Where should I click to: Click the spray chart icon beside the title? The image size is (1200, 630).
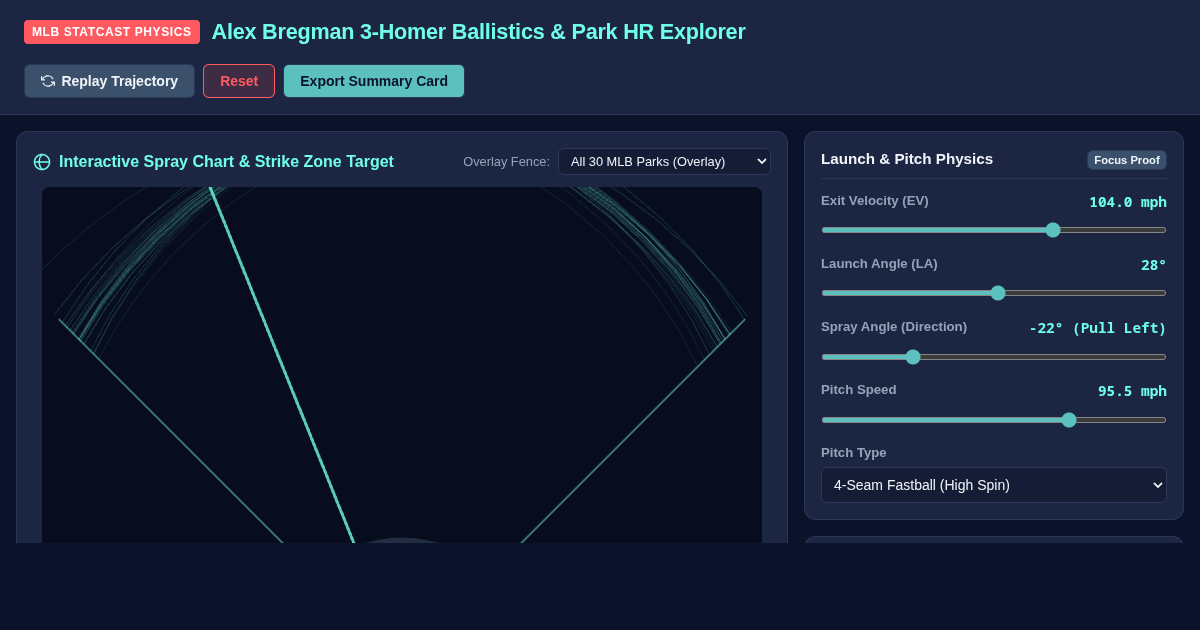(x=42, y=162)
